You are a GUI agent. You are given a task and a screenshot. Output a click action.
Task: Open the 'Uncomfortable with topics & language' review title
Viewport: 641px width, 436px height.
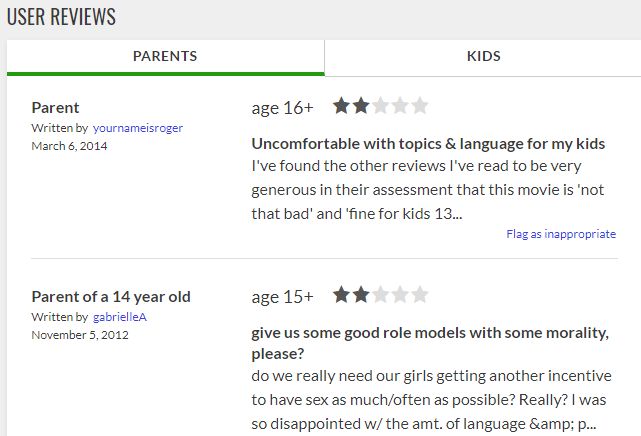click(428, 143)
